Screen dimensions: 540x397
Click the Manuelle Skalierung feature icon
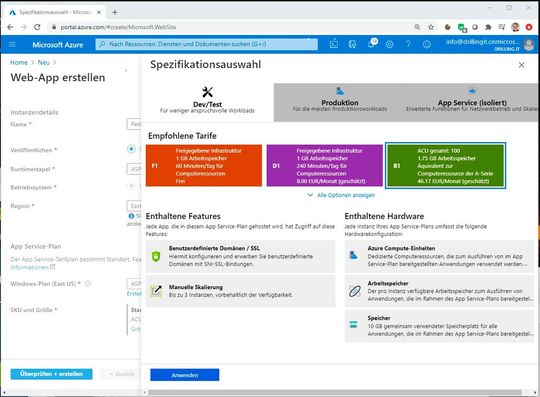click(156, 291)
